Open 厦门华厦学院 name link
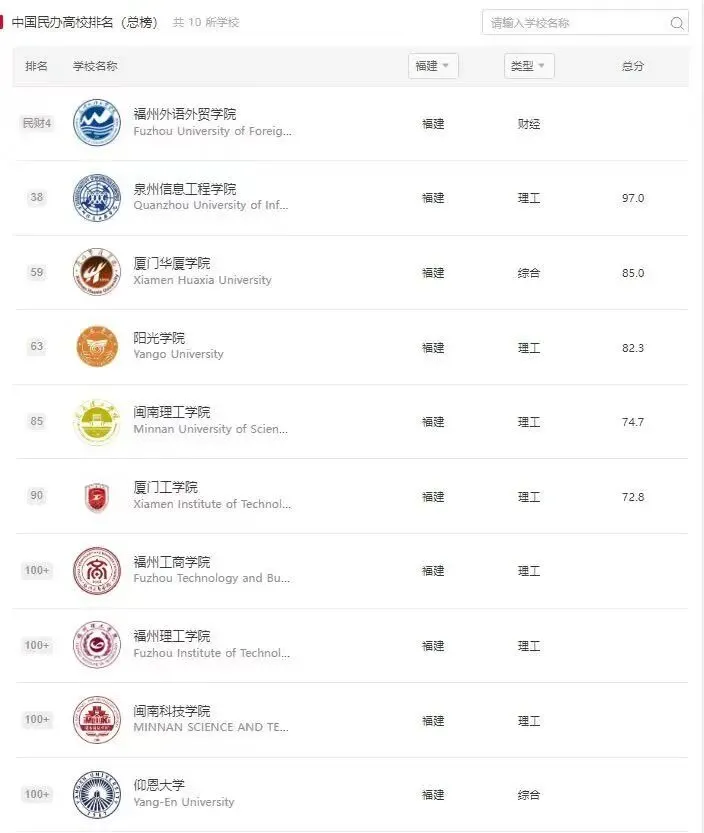The height and width of the screenshot is (833, 704). [x=172, y=263]
